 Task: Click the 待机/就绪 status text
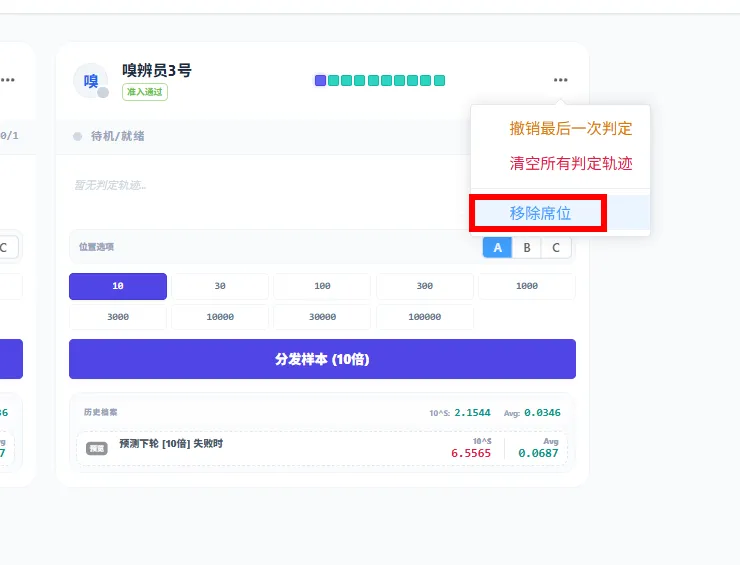tap(118, 136)
